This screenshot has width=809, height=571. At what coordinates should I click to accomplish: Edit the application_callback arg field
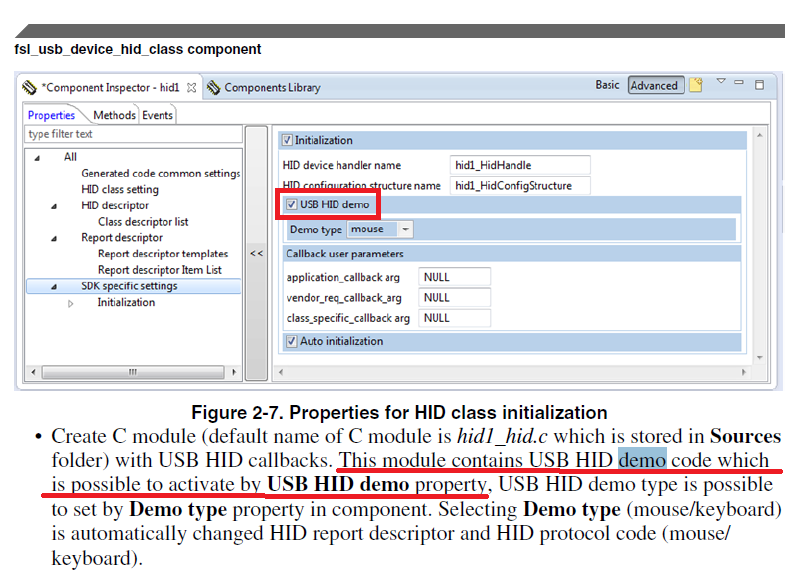pyautogui.click(x=455, y=277)
